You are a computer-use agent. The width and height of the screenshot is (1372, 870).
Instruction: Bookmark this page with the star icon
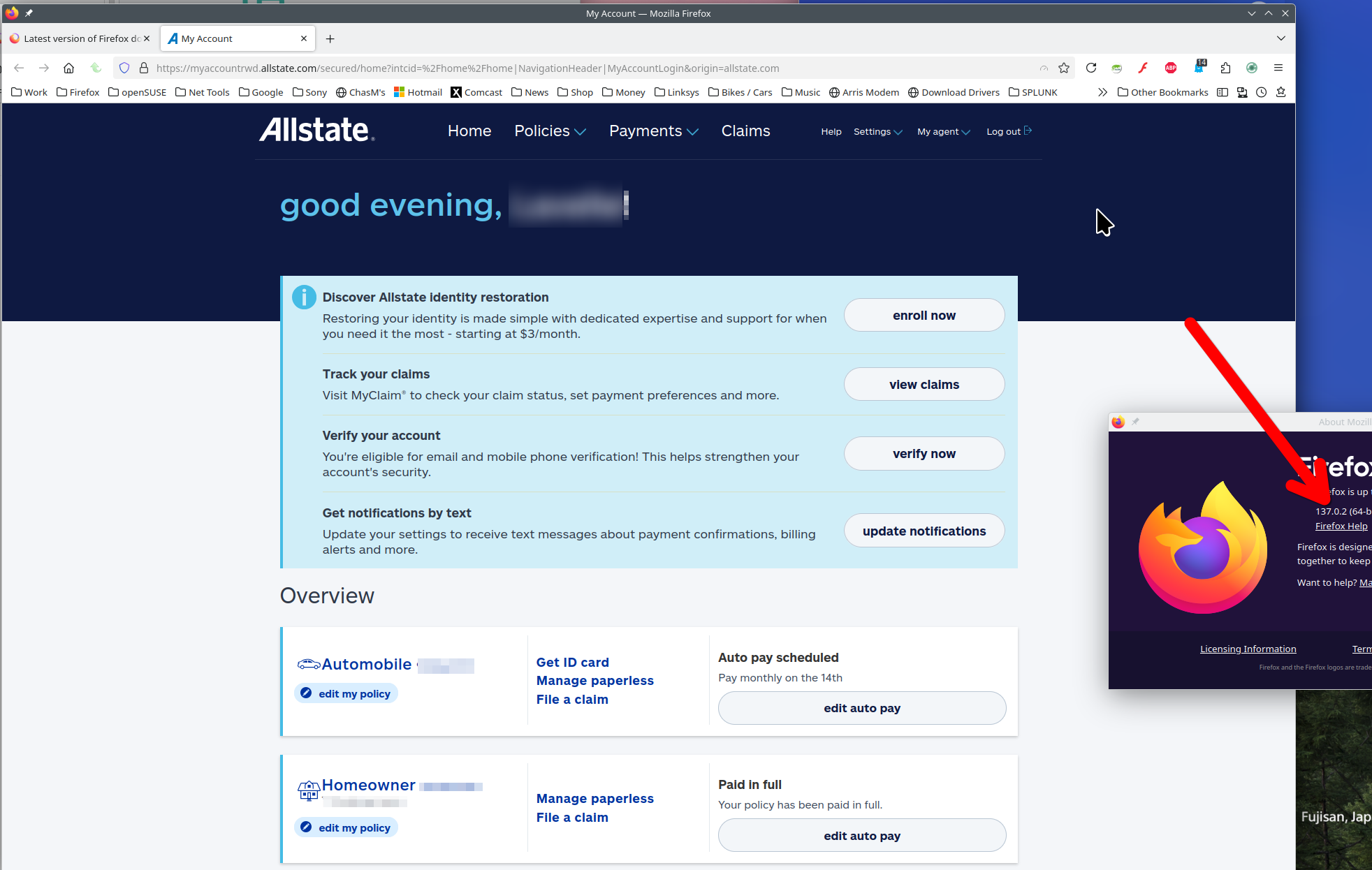(1064, 68)
